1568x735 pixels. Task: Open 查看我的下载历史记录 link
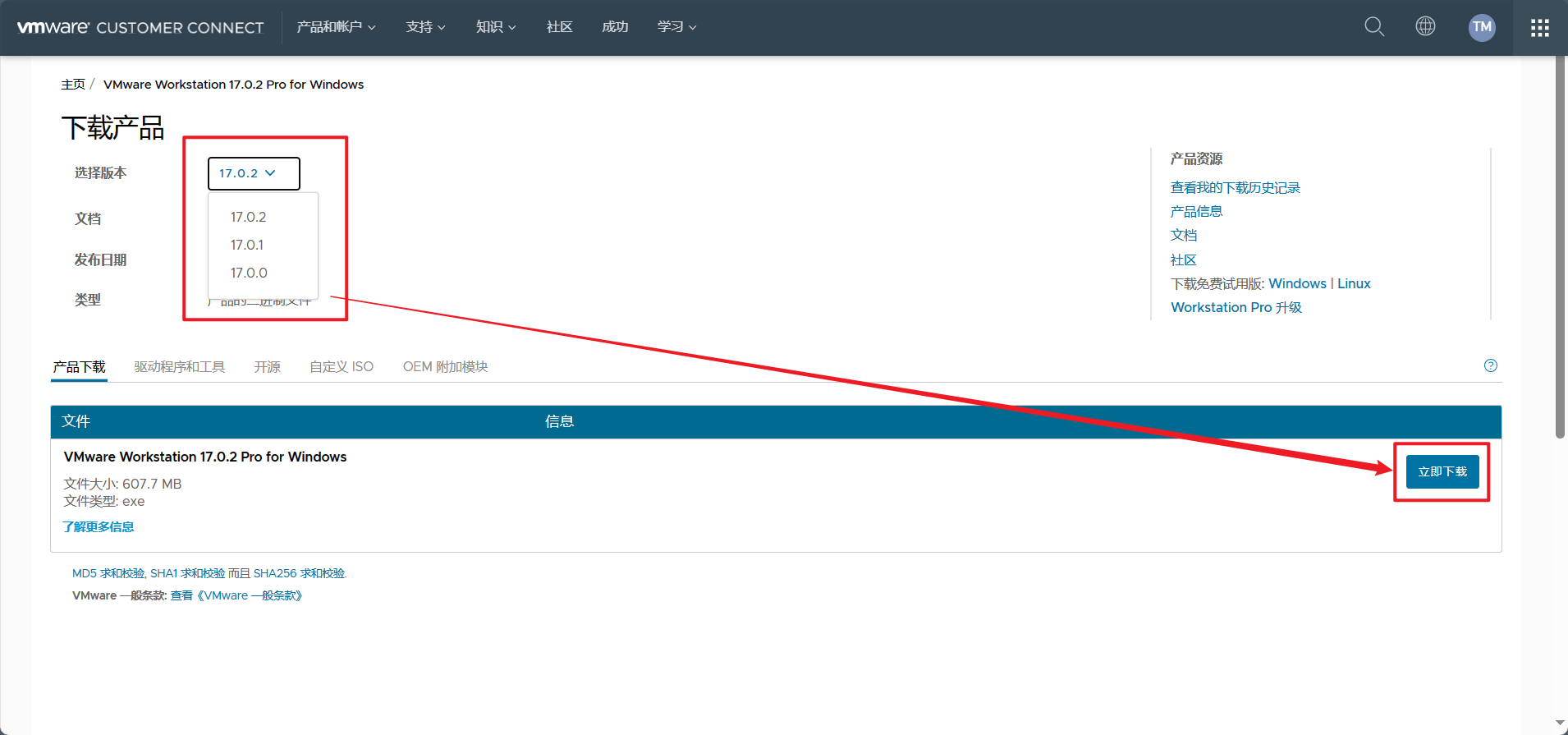click(1235, 188)
